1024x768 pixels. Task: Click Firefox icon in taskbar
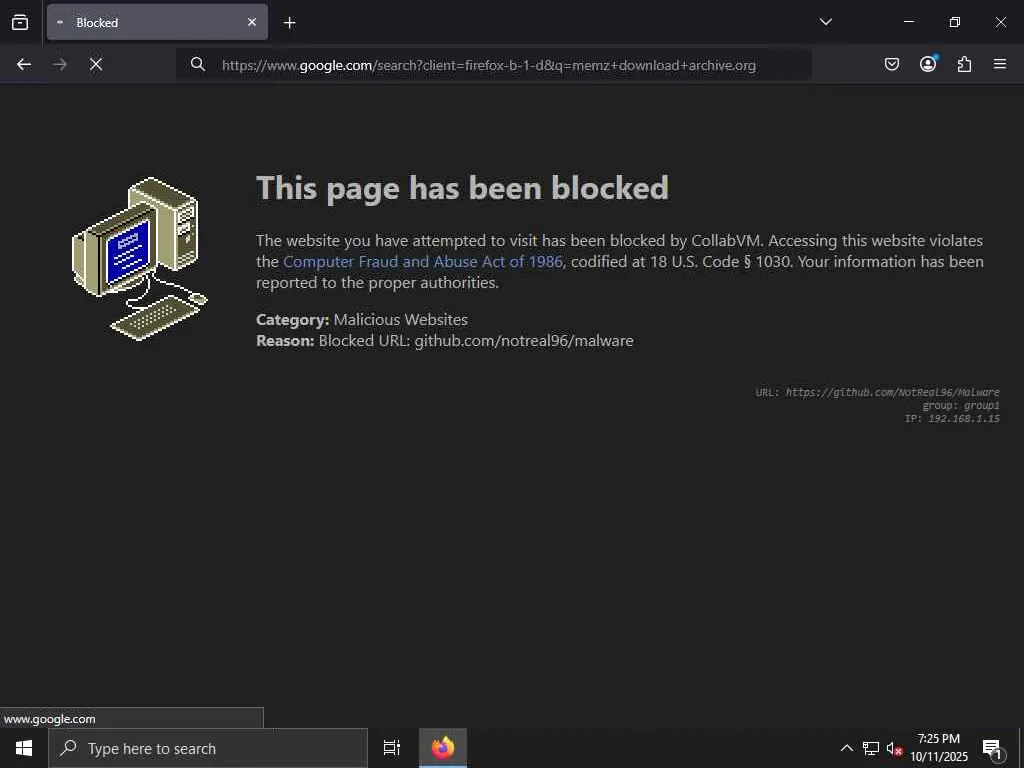pos(443,748)
